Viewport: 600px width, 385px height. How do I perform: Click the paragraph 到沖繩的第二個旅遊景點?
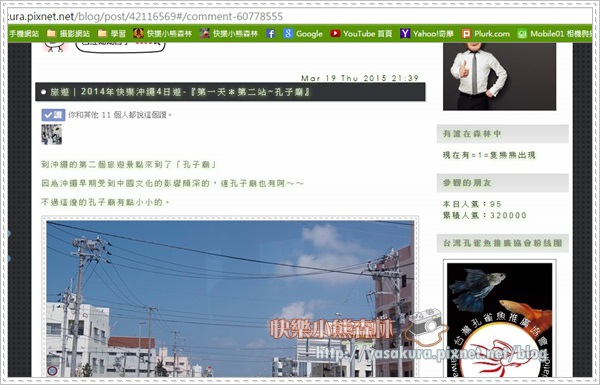click(x=129, y=165)
